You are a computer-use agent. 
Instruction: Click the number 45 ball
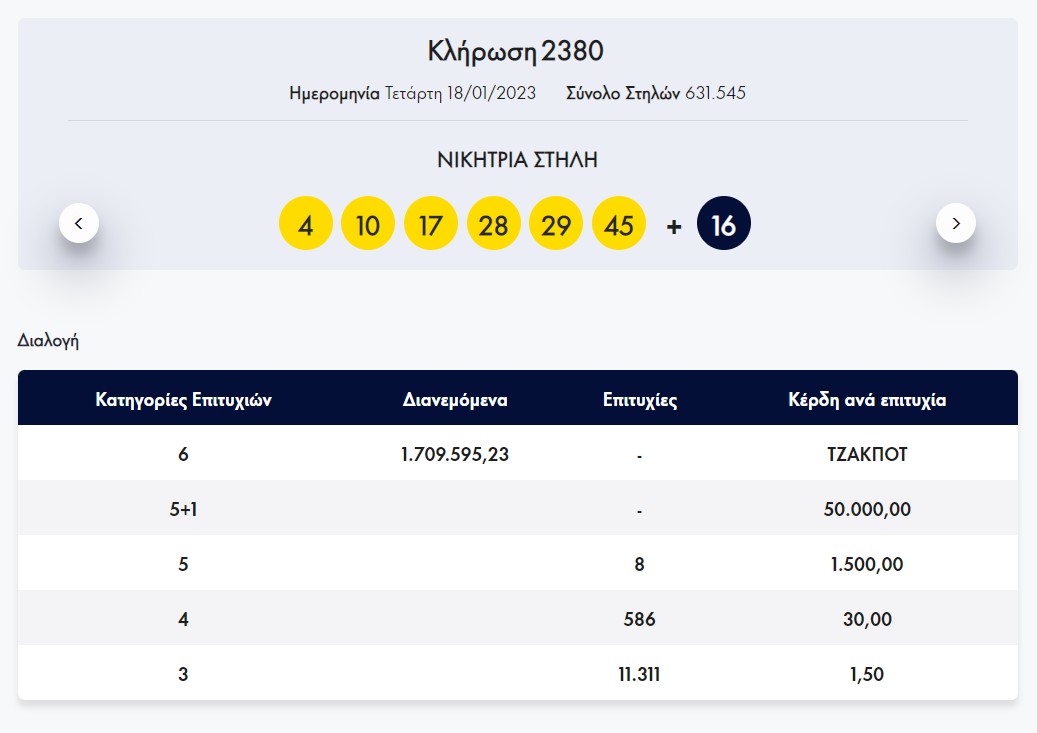(x=619, y=223)
